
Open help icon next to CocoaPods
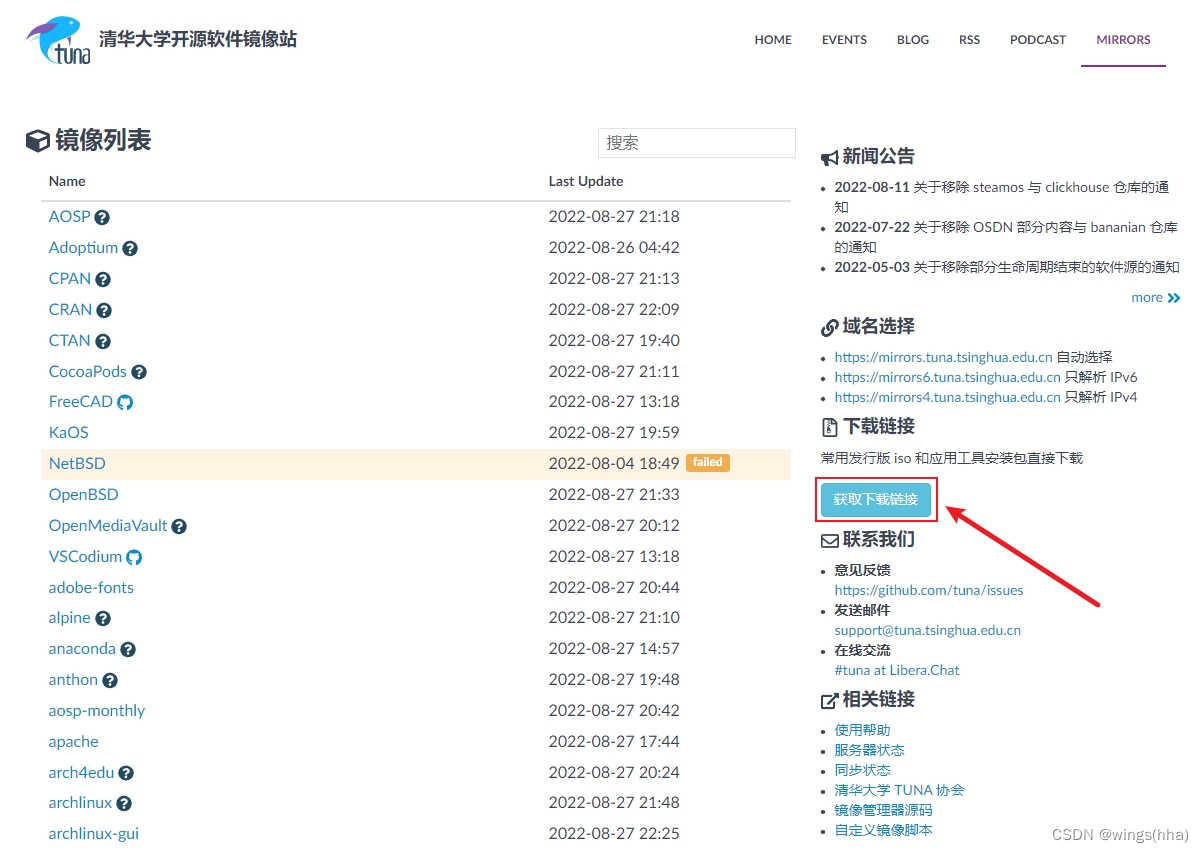[139, 372]
